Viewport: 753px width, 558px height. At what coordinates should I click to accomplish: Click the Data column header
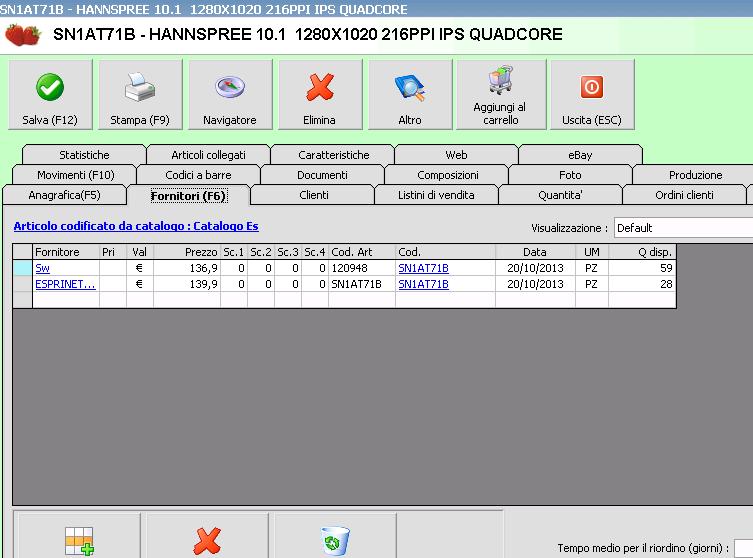[x=535, y=252]
